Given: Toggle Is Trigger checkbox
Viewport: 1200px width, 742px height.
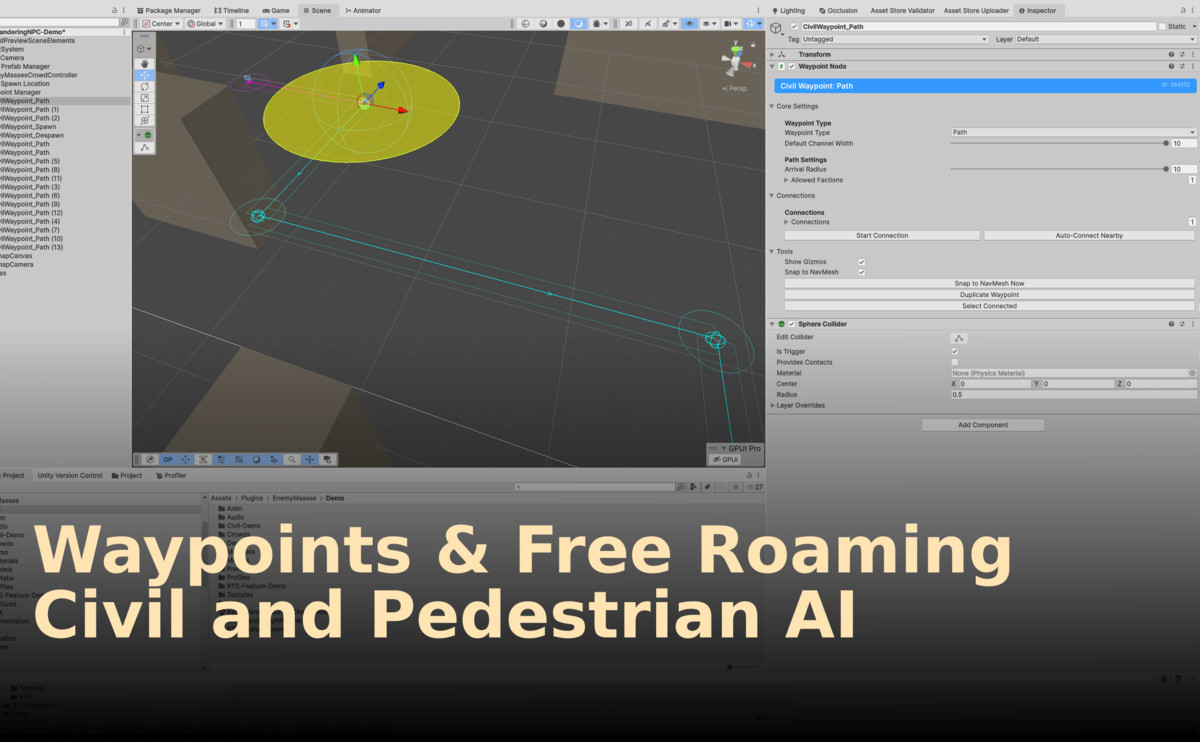Looking at the screenshot, I should pos(954,352).
